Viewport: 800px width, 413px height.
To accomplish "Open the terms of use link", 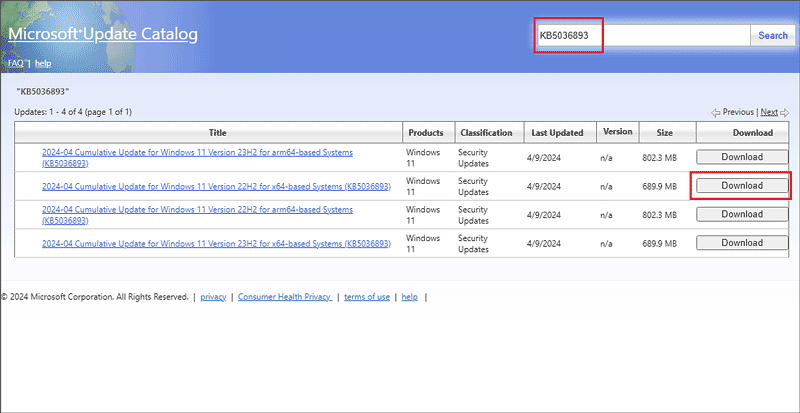I will pyautogui.click(x=367, y=297).
